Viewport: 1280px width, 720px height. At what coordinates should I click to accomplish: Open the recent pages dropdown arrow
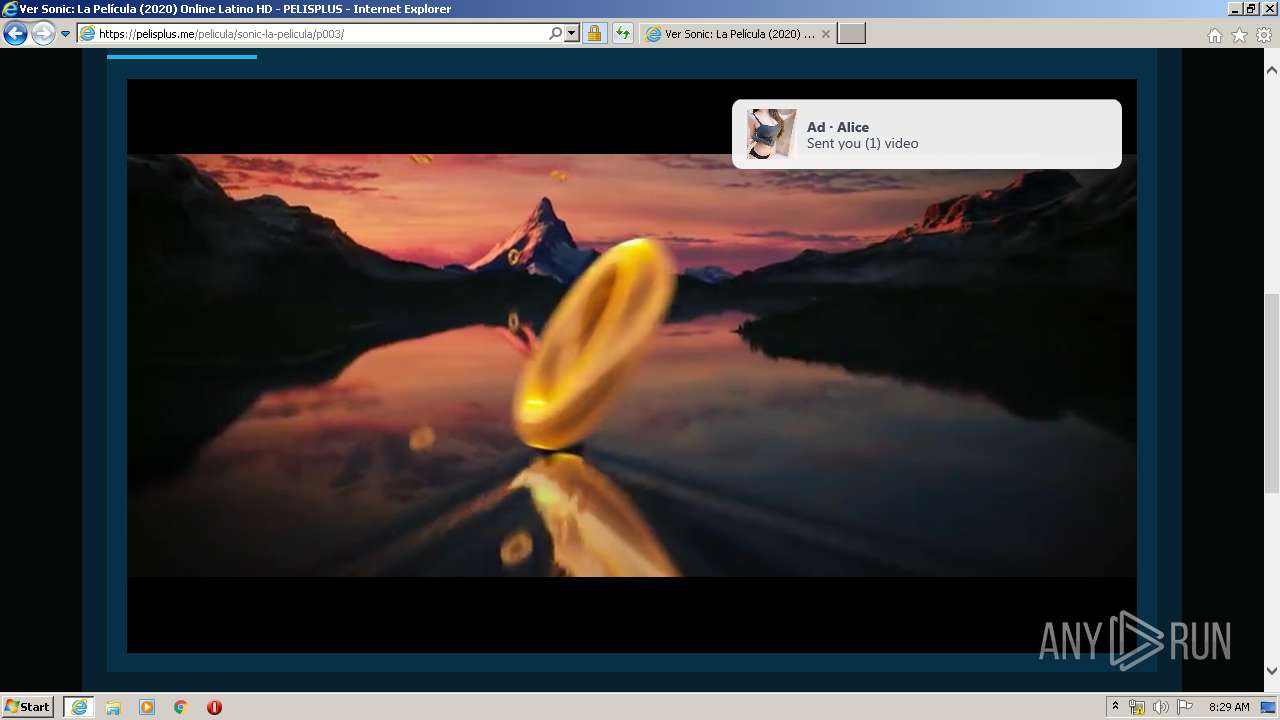click(x=66, y=34)
